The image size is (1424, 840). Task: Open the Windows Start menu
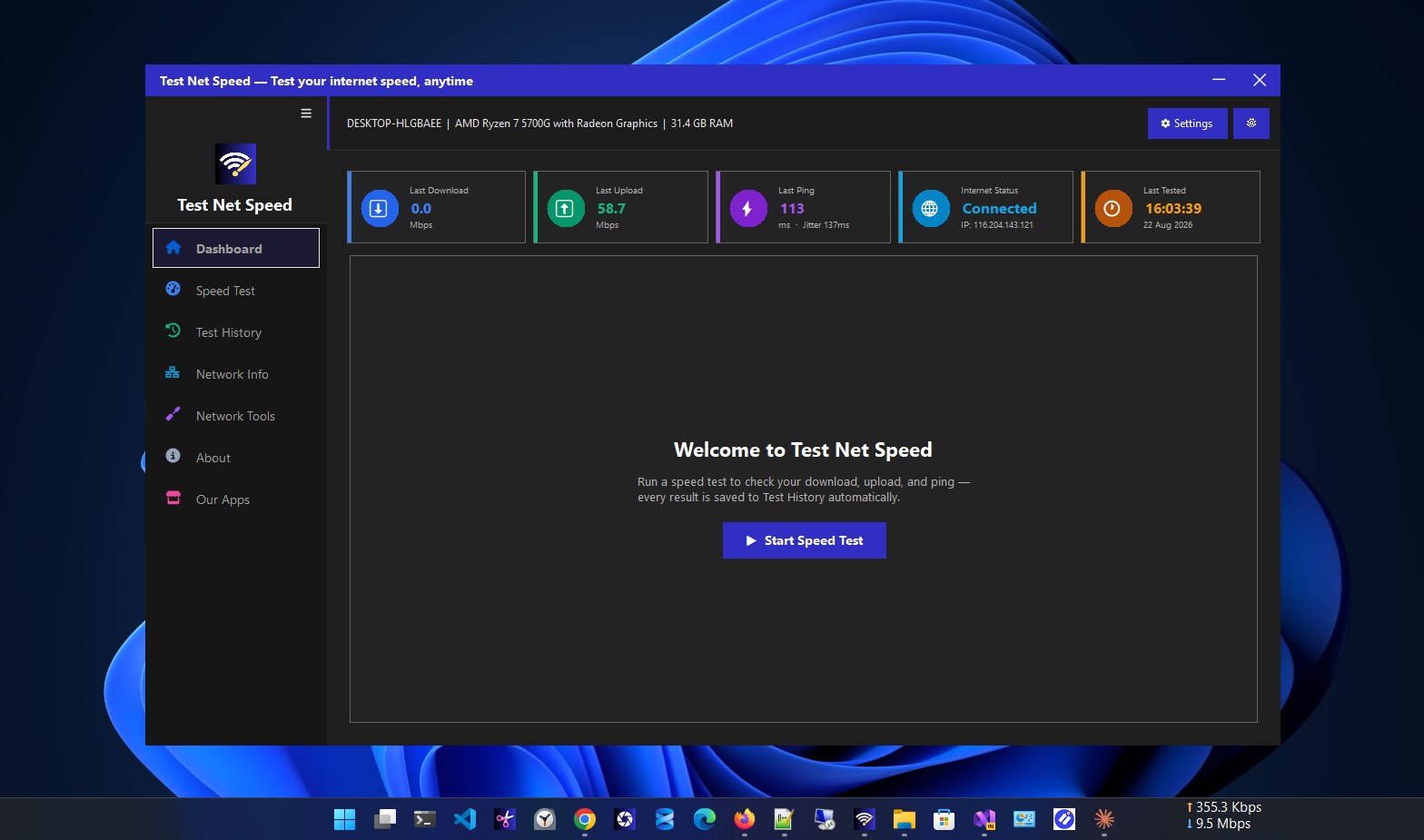tap(345, 819)
